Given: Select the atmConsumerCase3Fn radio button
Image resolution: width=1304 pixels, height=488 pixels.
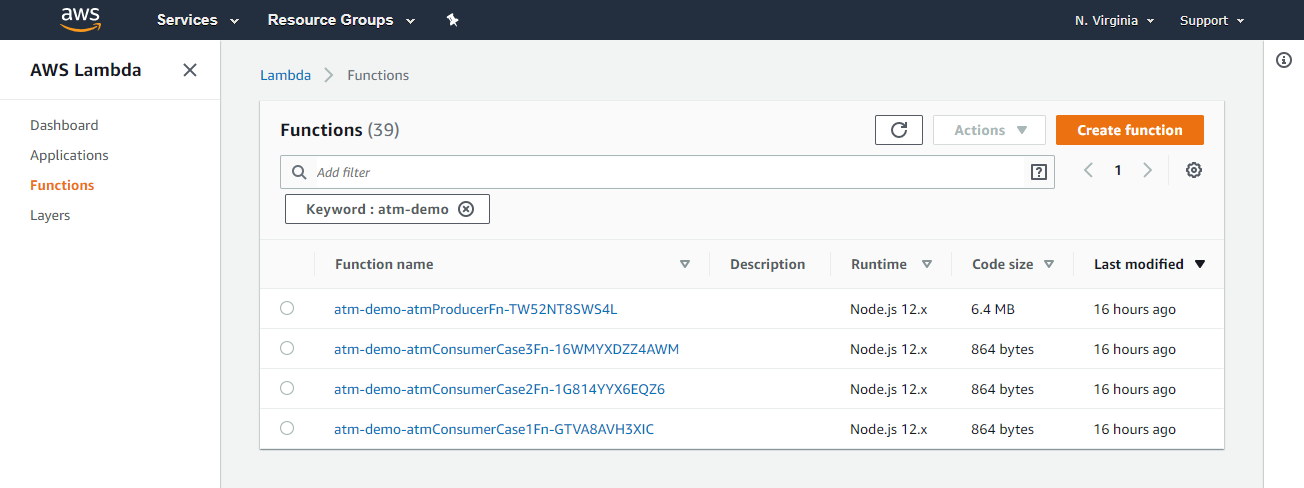Looking at the screenshot, I should [x=287, y=348].
